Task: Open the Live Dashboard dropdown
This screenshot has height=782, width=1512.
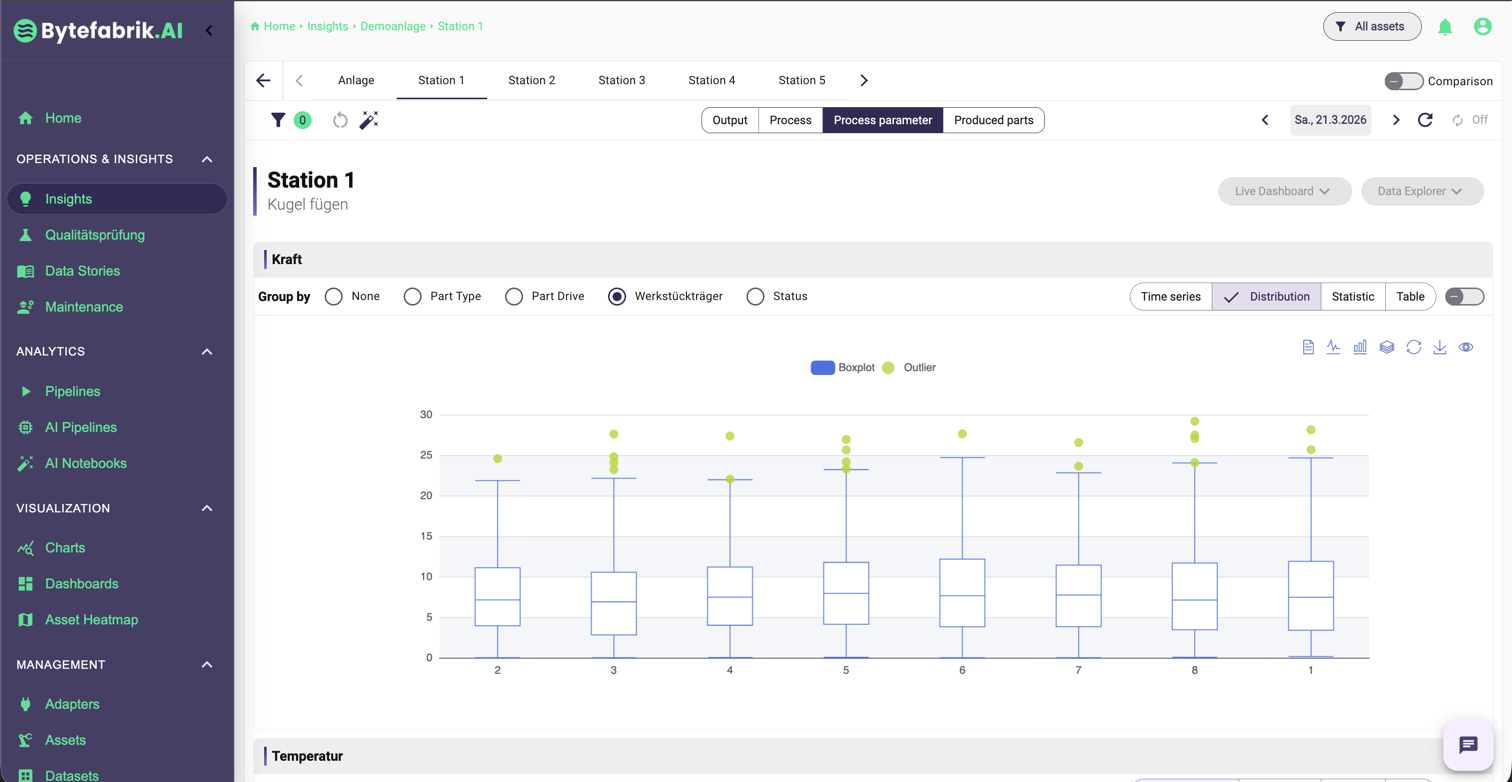Action: pyautogui.click(x=1284, y=191)
